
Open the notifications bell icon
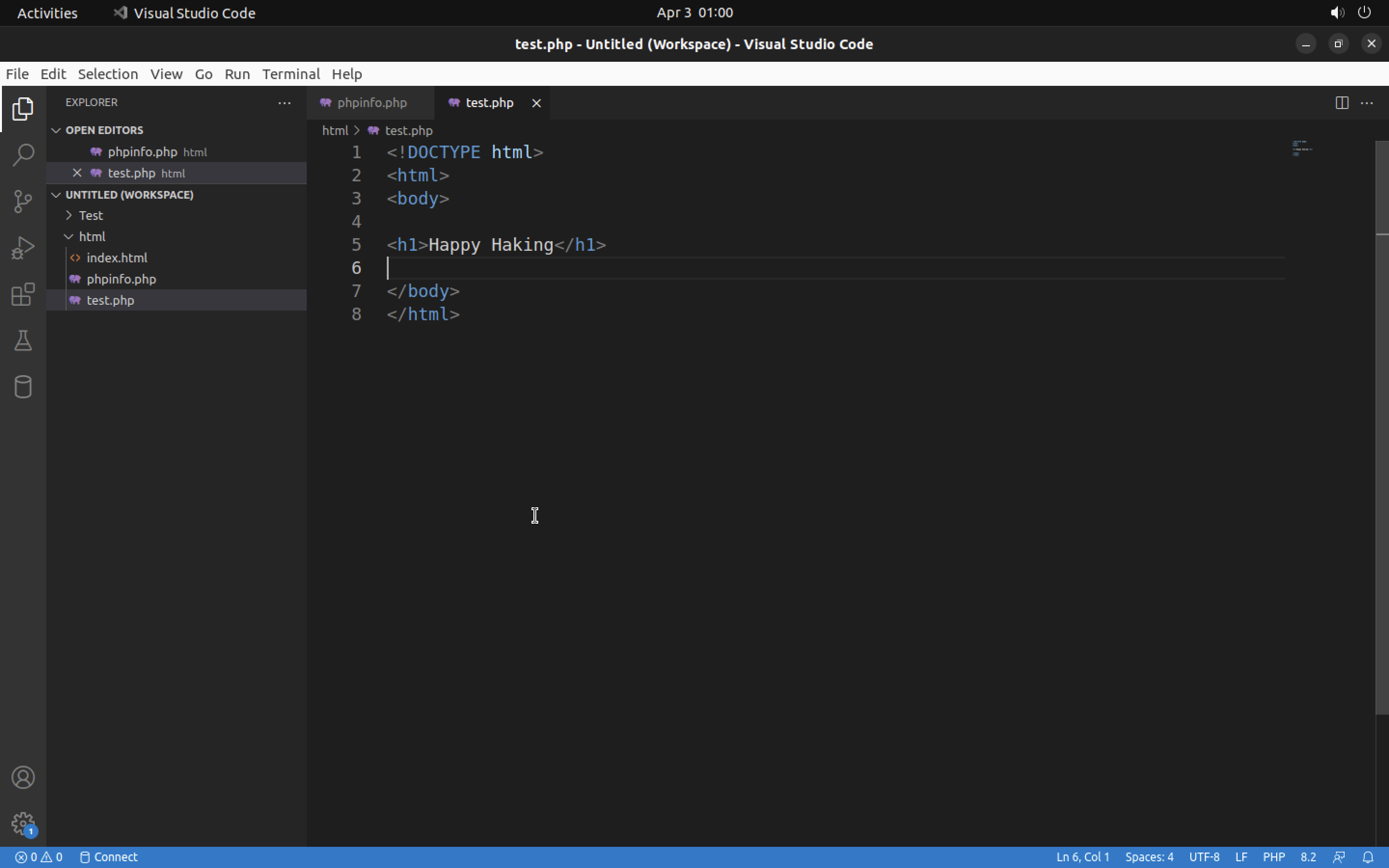coord(1368,857)
